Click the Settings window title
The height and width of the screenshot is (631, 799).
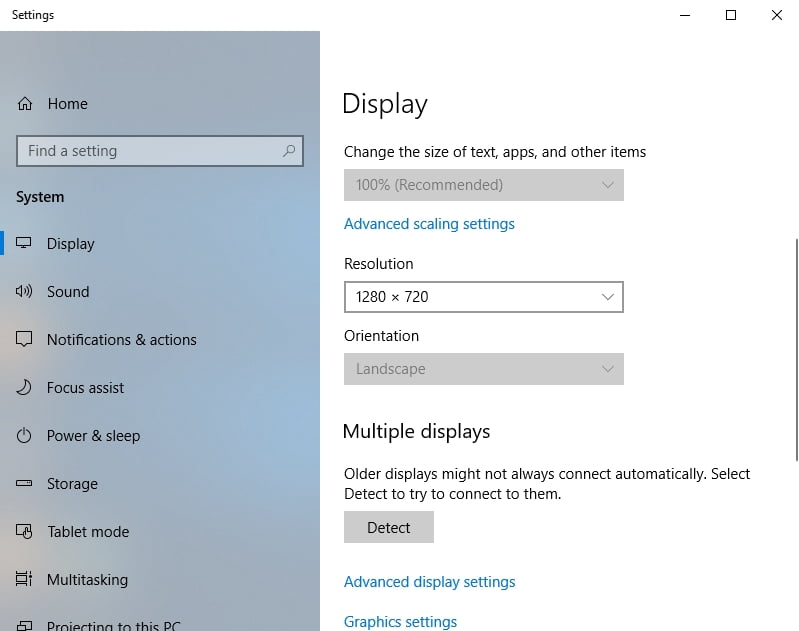33,15
